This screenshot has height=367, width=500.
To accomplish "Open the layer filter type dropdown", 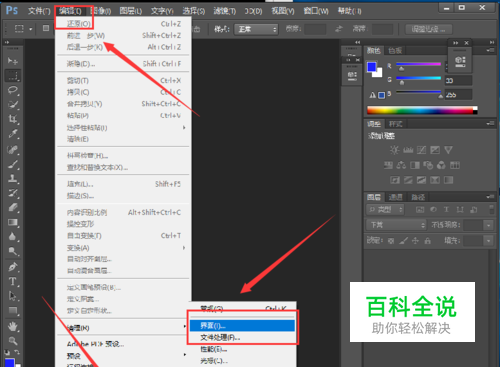I will coord(385,209).
